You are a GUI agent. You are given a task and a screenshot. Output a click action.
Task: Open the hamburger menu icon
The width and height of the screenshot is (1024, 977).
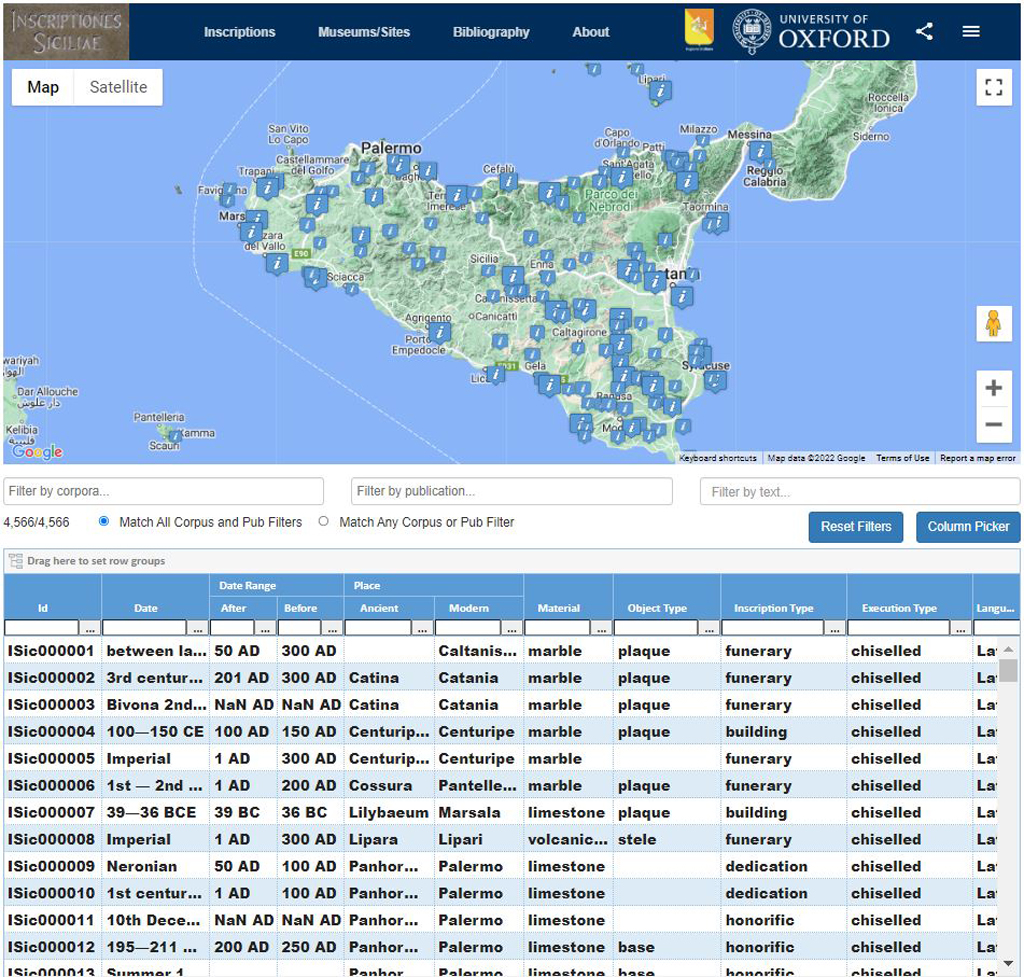click(970, 31)
